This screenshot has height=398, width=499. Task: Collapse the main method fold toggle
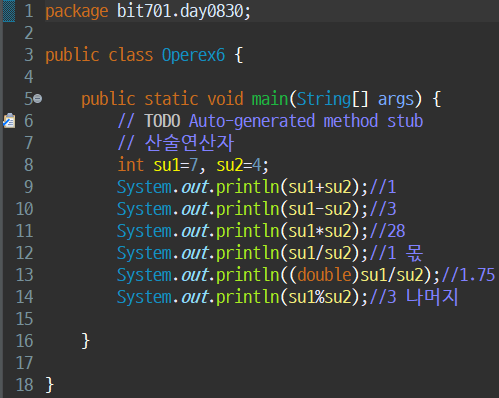coord(38,99)
